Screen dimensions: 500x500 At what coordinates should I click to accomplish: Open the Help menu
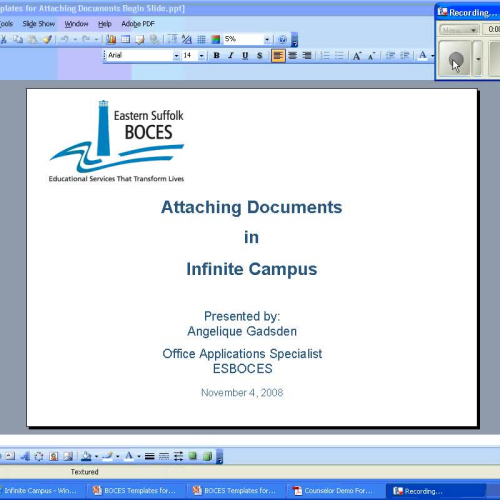coord(105,24)
